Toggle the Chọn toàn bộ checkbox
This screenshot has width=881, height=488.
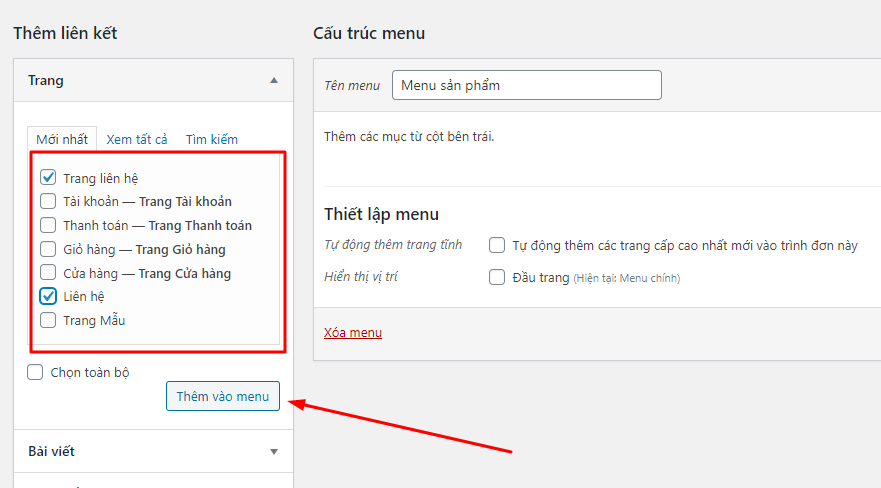pos(35,373)
